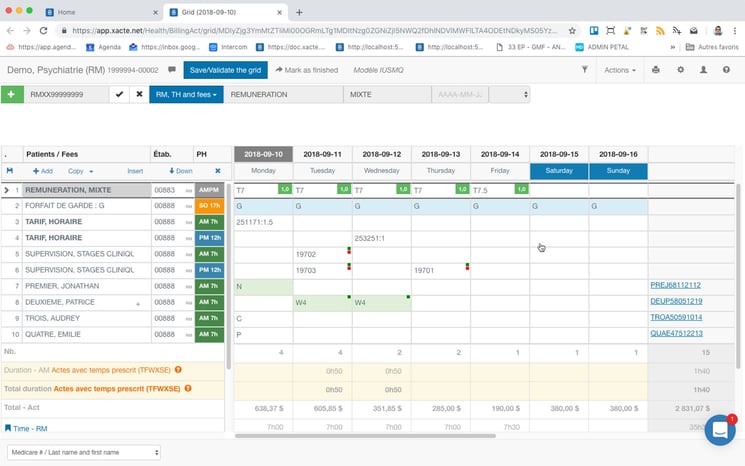The width and height of the screenshot is (745, 466).
Task: Click cell 251171:1.5 on Monday
Action: pos(263,222)
